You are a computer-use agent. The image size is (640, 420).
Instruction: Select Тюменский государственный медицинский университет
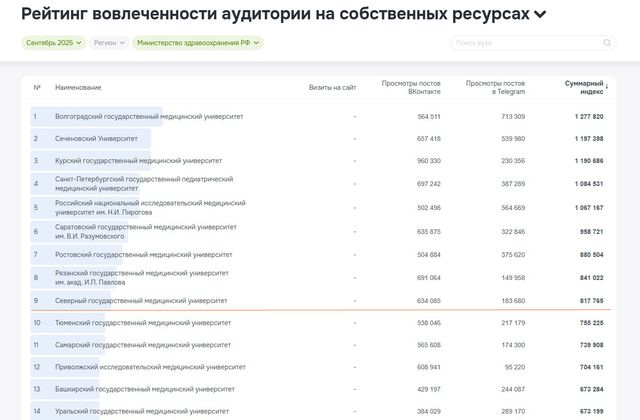143,323
